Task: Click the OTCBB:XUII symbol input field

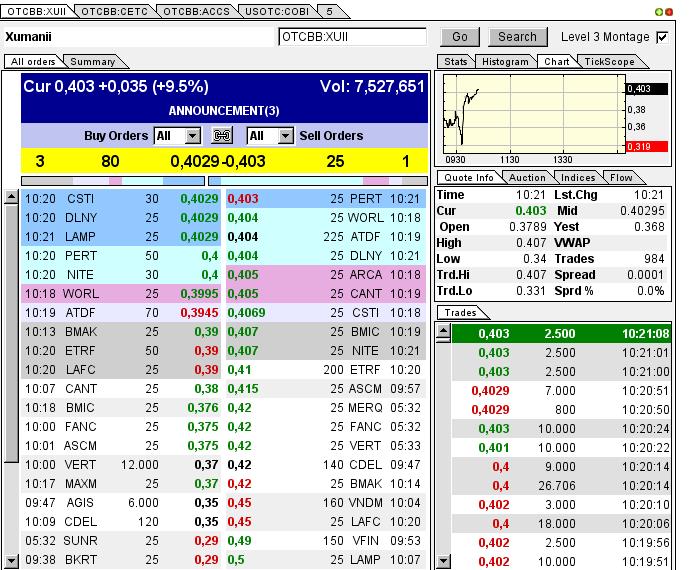Action: tap(352, 37)
